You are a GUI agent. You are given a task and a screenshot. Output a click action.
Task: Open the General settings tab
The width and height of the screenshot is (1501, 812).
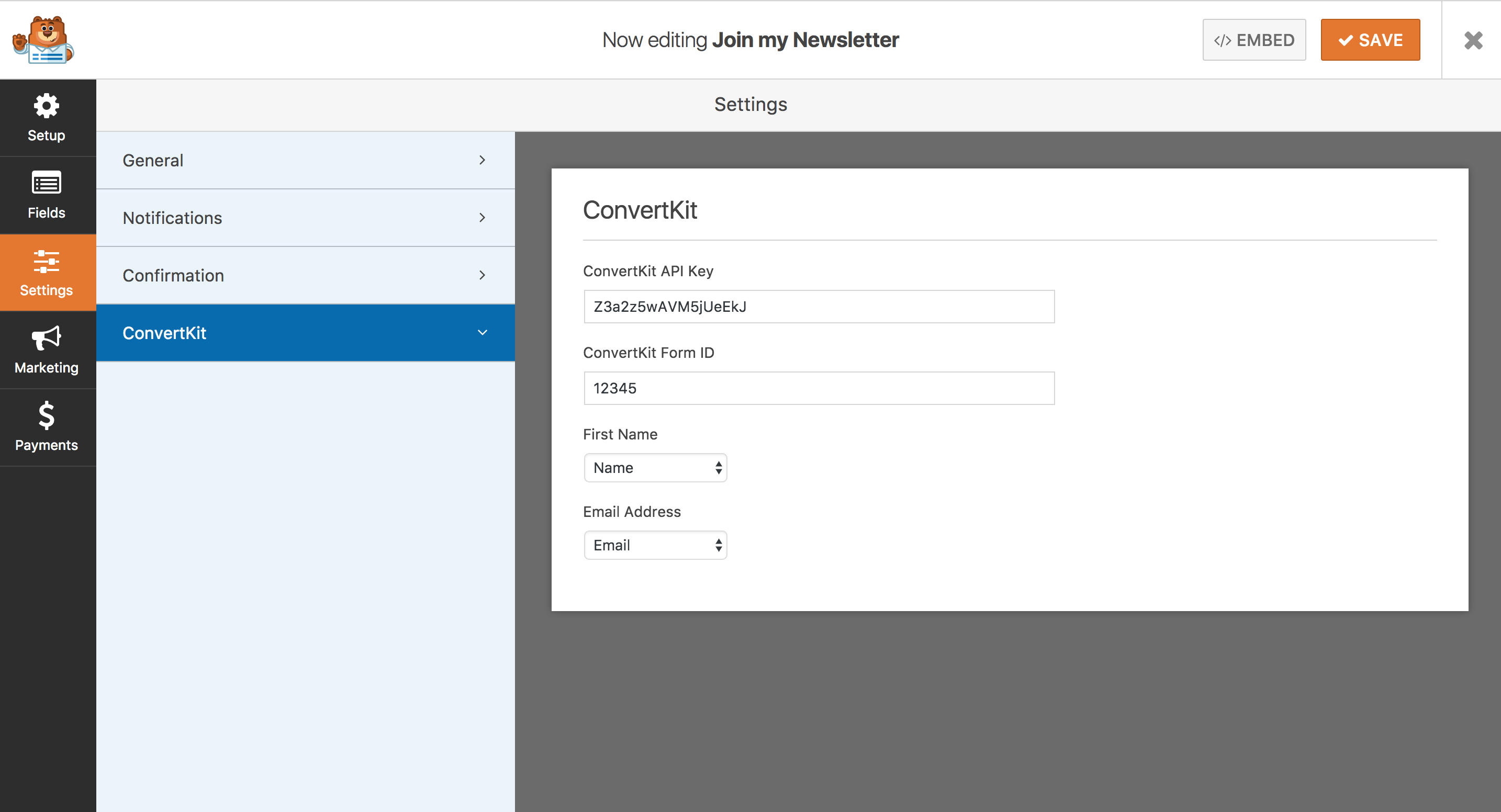tap(153, 160)
